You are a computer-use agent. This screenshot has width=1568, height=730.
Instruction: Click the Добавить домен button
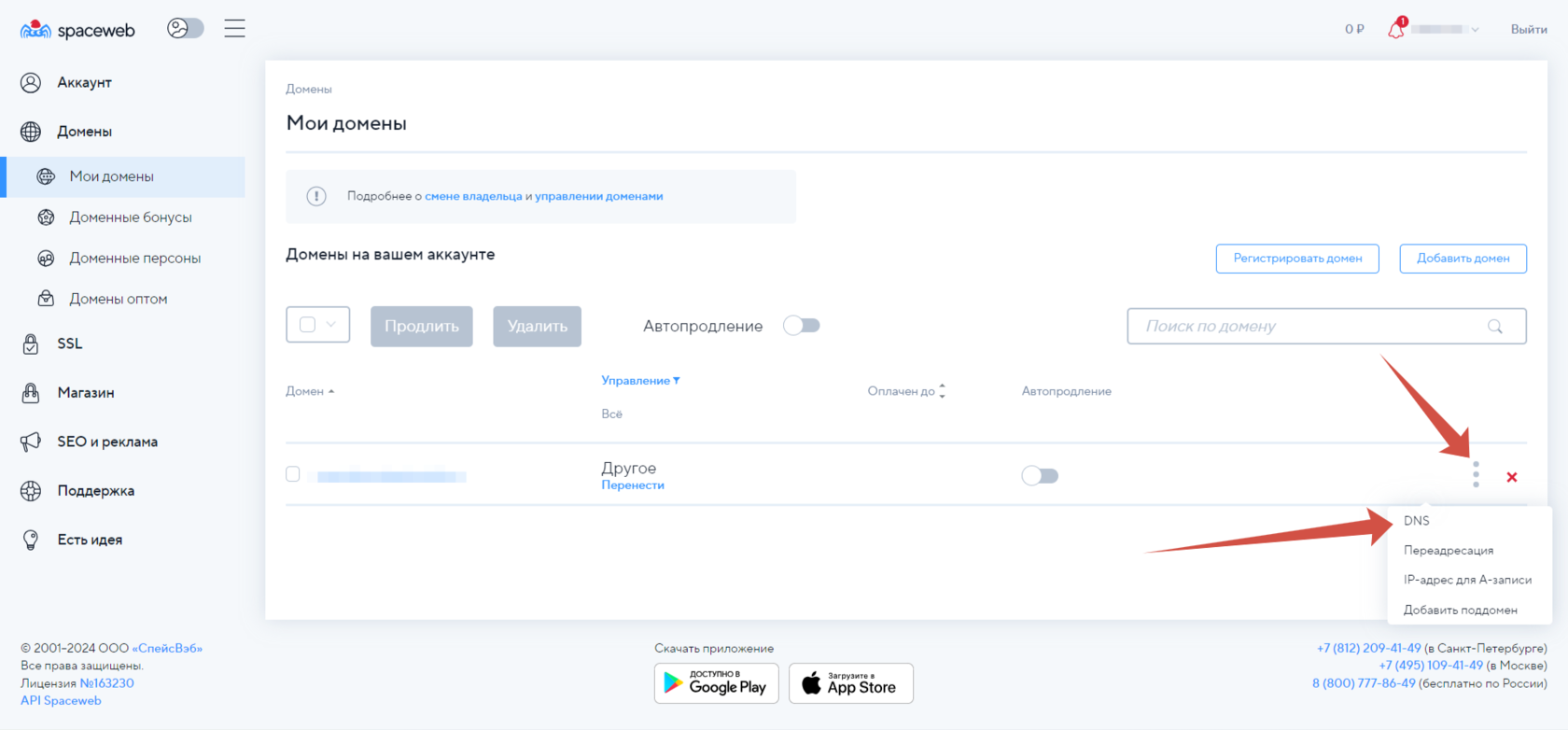pos(1463,259)
